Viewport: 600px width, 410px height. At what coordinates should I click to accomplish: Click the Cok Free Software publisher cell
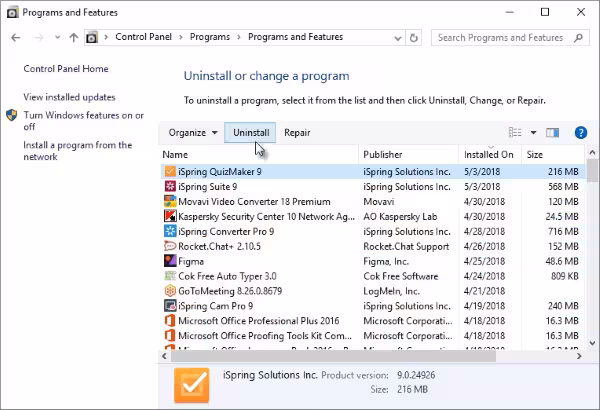click(x=401, y=276)
